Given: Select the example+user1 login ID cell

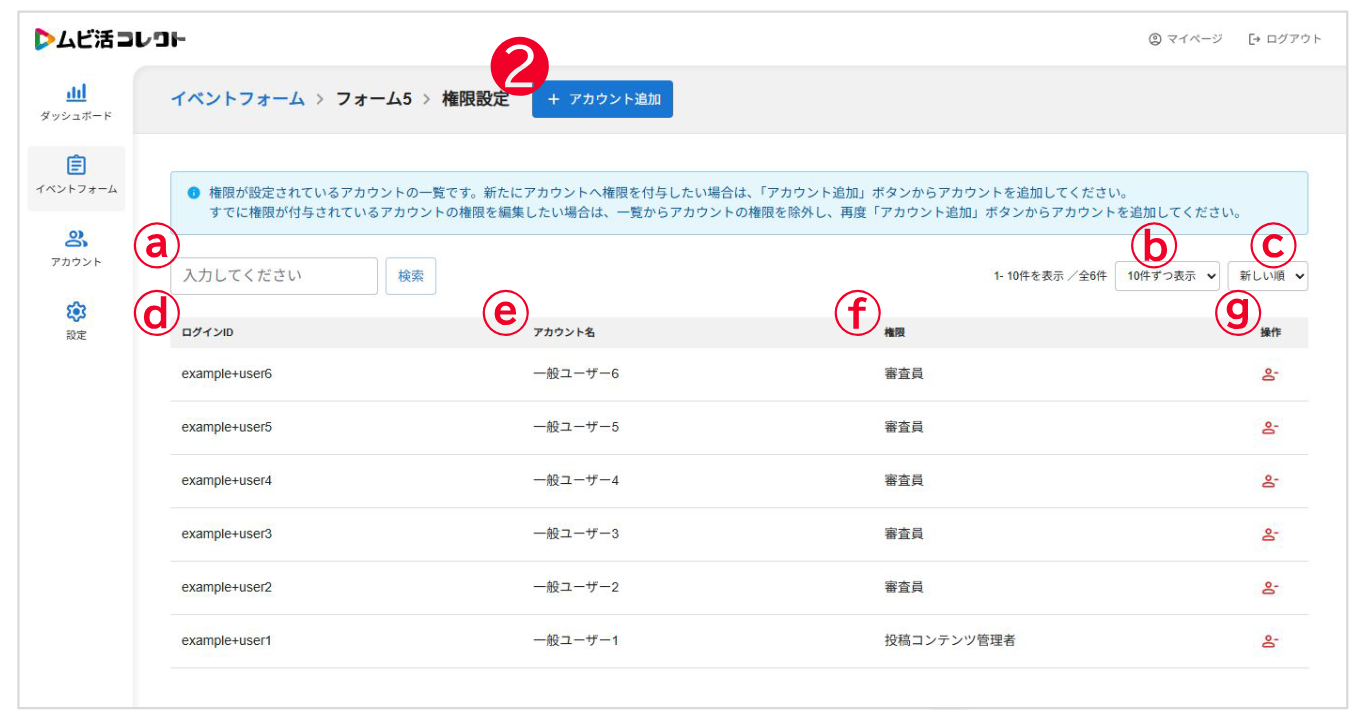Looking at the screenshot, I should pyautogui.click(x=226, y=641).
